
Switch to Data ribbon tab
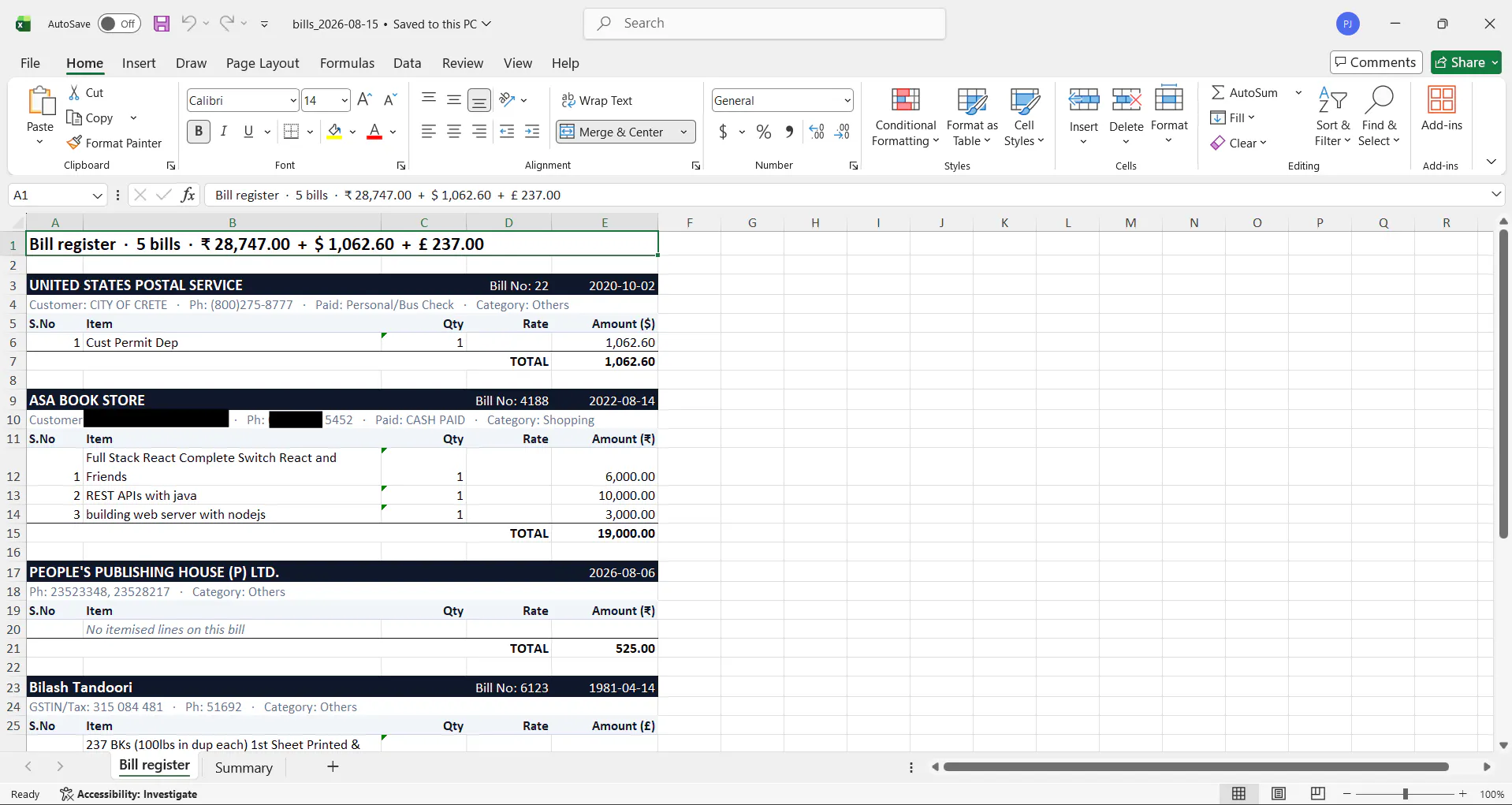pyautogui.click(x=407, y=63)
